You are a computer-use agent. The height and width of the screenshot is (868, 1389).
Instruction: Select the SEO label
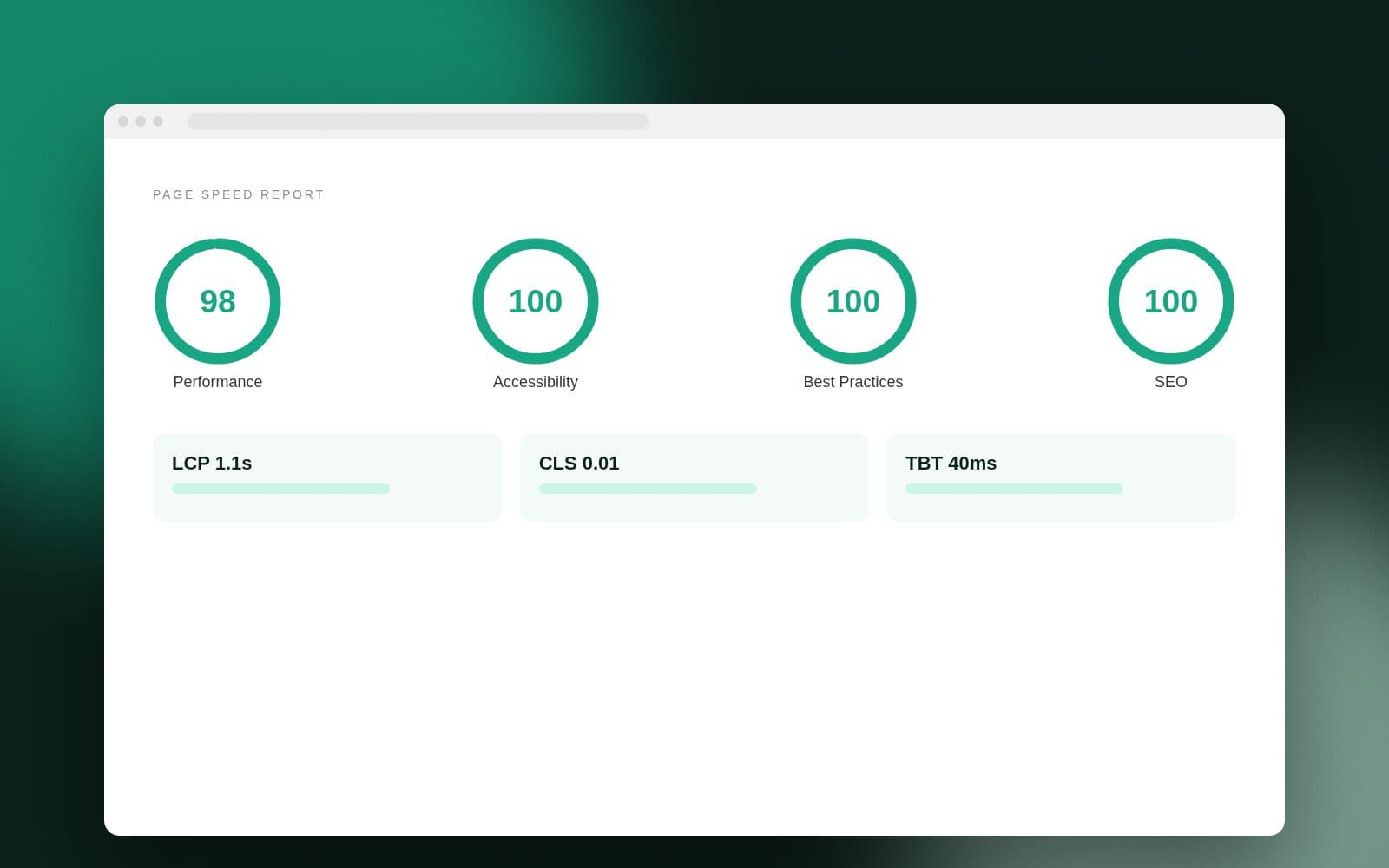[x=1171, y=382]
